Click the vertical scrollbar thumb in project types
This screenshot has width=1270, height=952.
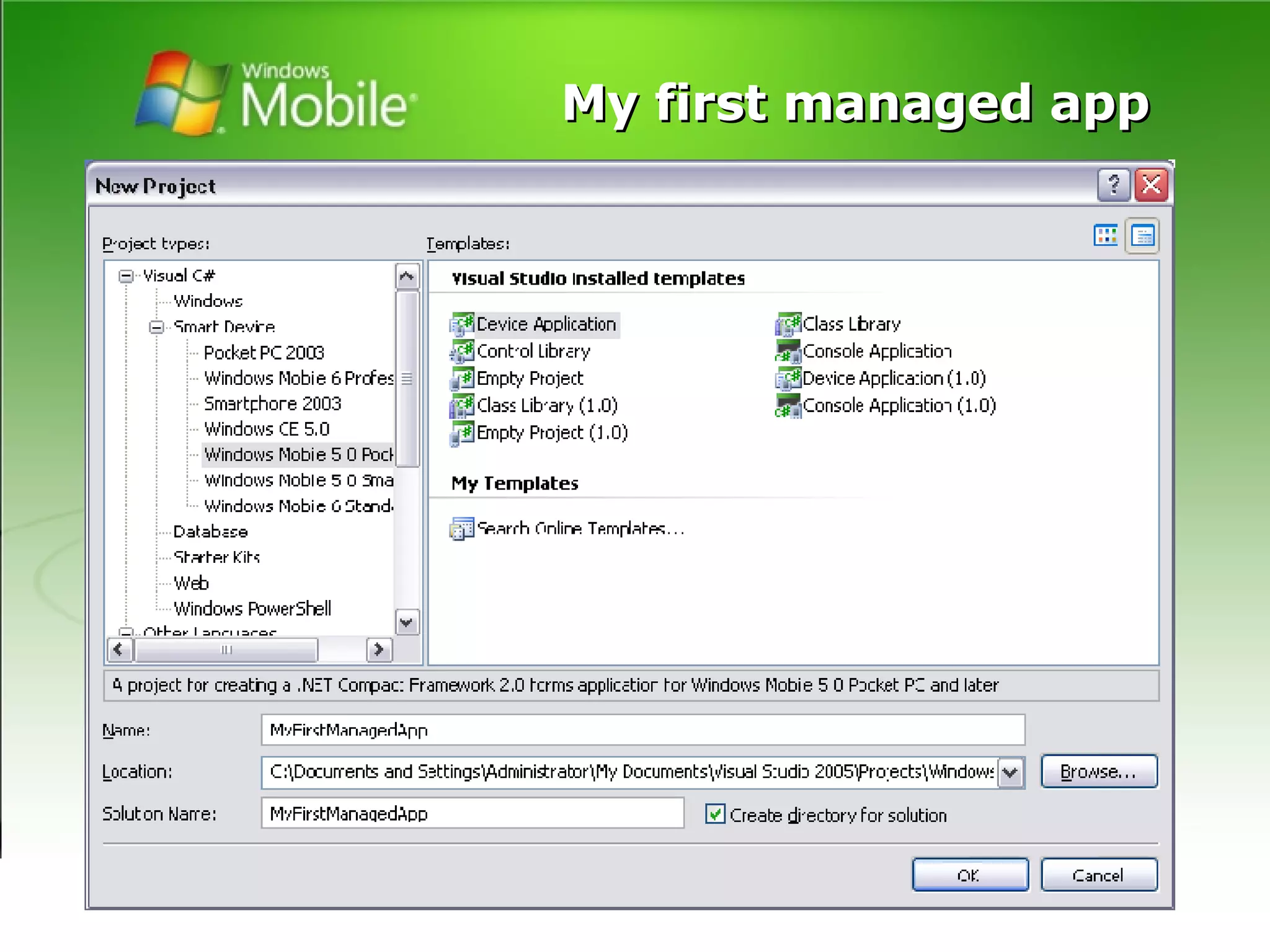tap(407, 379)
